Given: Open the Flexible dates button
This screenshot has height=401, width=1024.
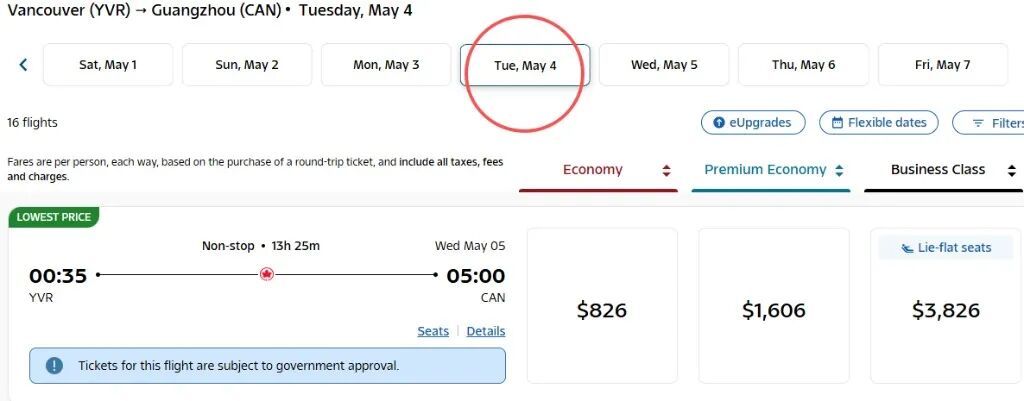Looking at the screenshot, I should click(x=878, y=123).
